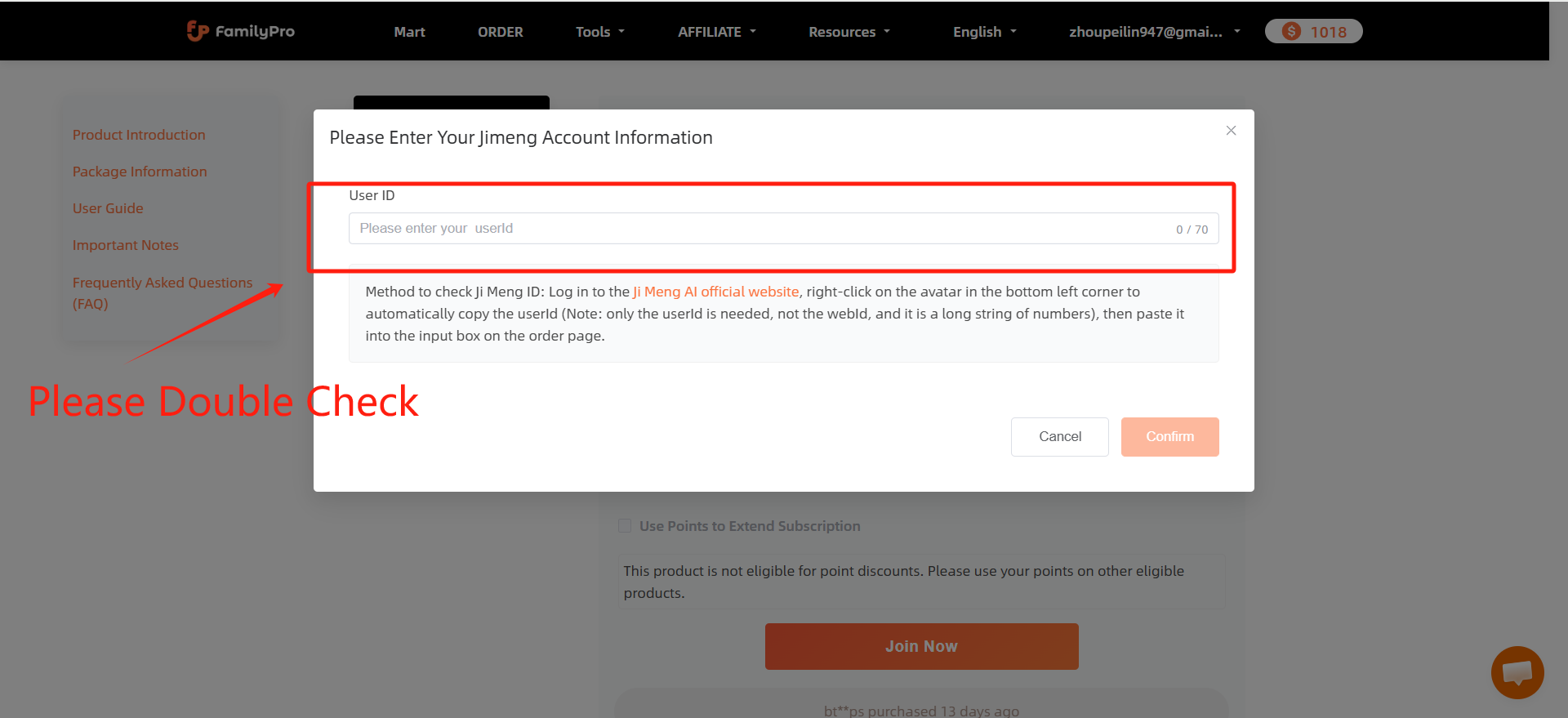Go to Important Notes section

click(x=125, y=245)
